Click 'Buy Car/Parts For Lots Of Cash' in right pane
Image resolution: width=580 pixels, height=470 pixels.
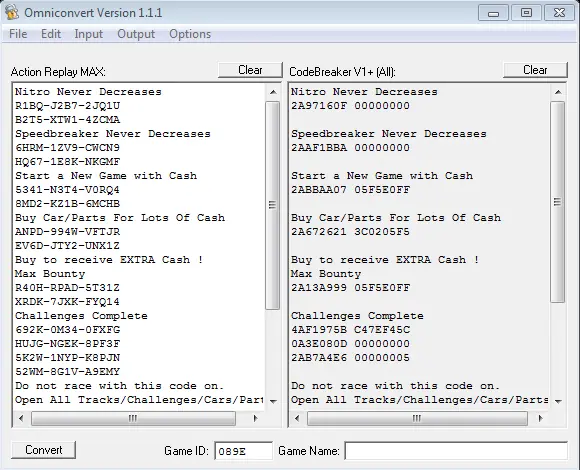pyautogui.click(x=396, y=218)
